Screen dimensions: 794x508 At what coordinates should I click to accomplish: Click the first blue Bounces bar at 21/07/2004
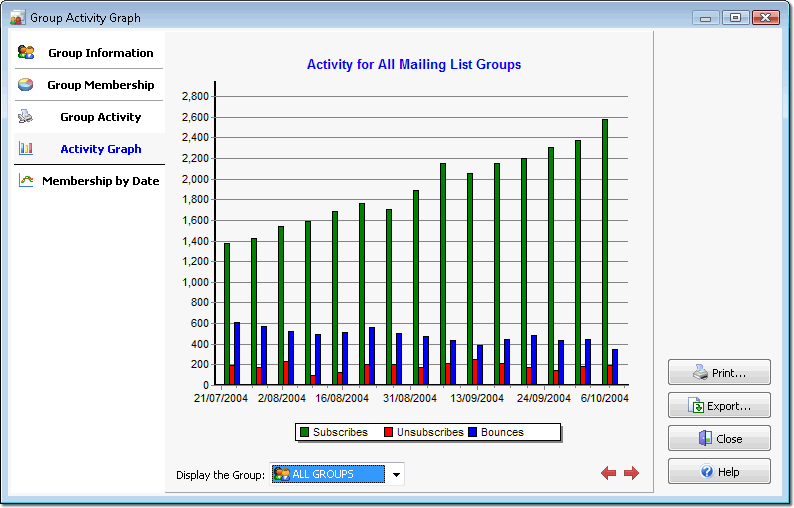click(x=236, y=354)
